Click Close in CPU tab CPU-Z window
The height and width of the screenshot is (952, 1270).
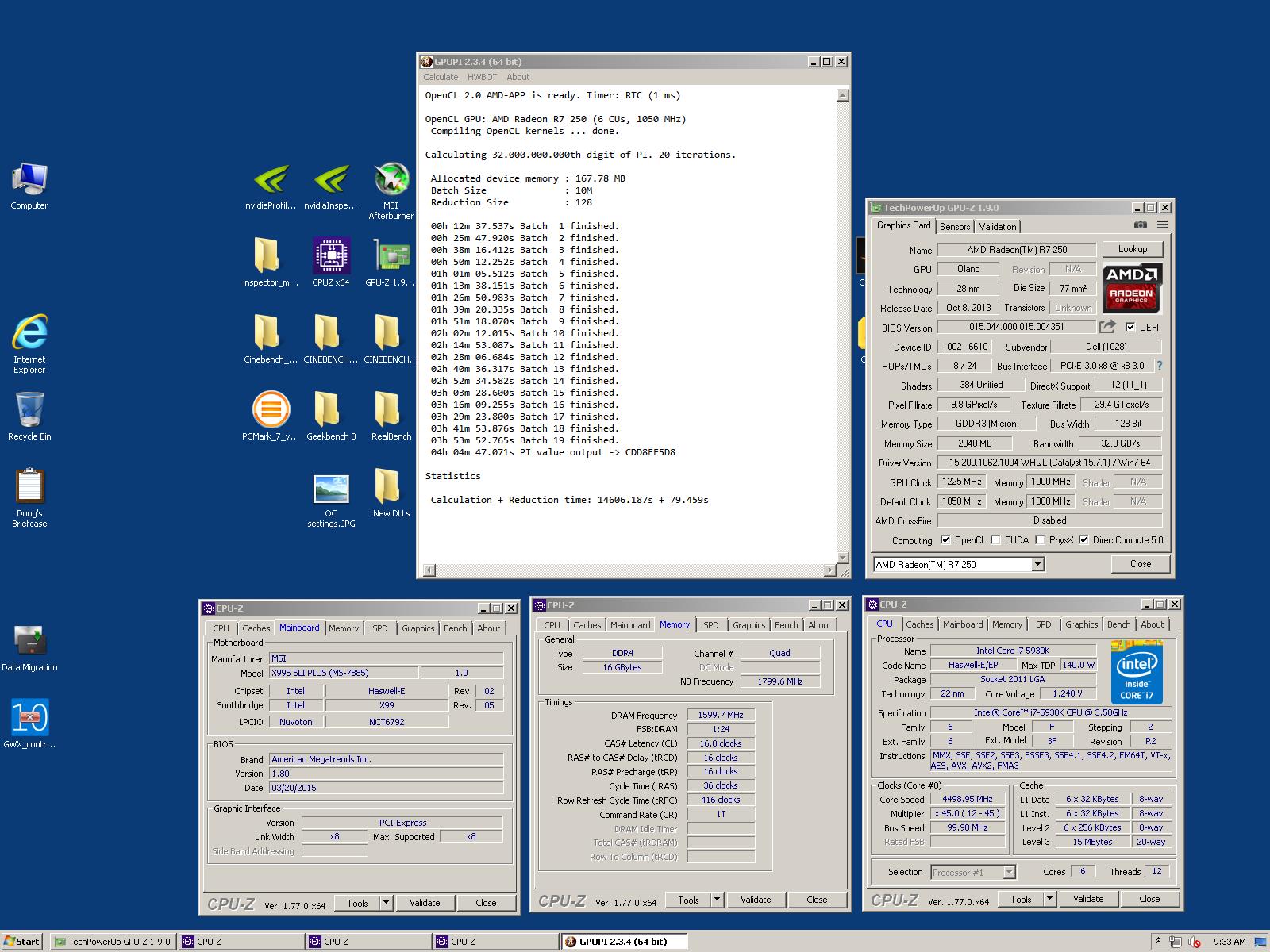(1149, 899)
